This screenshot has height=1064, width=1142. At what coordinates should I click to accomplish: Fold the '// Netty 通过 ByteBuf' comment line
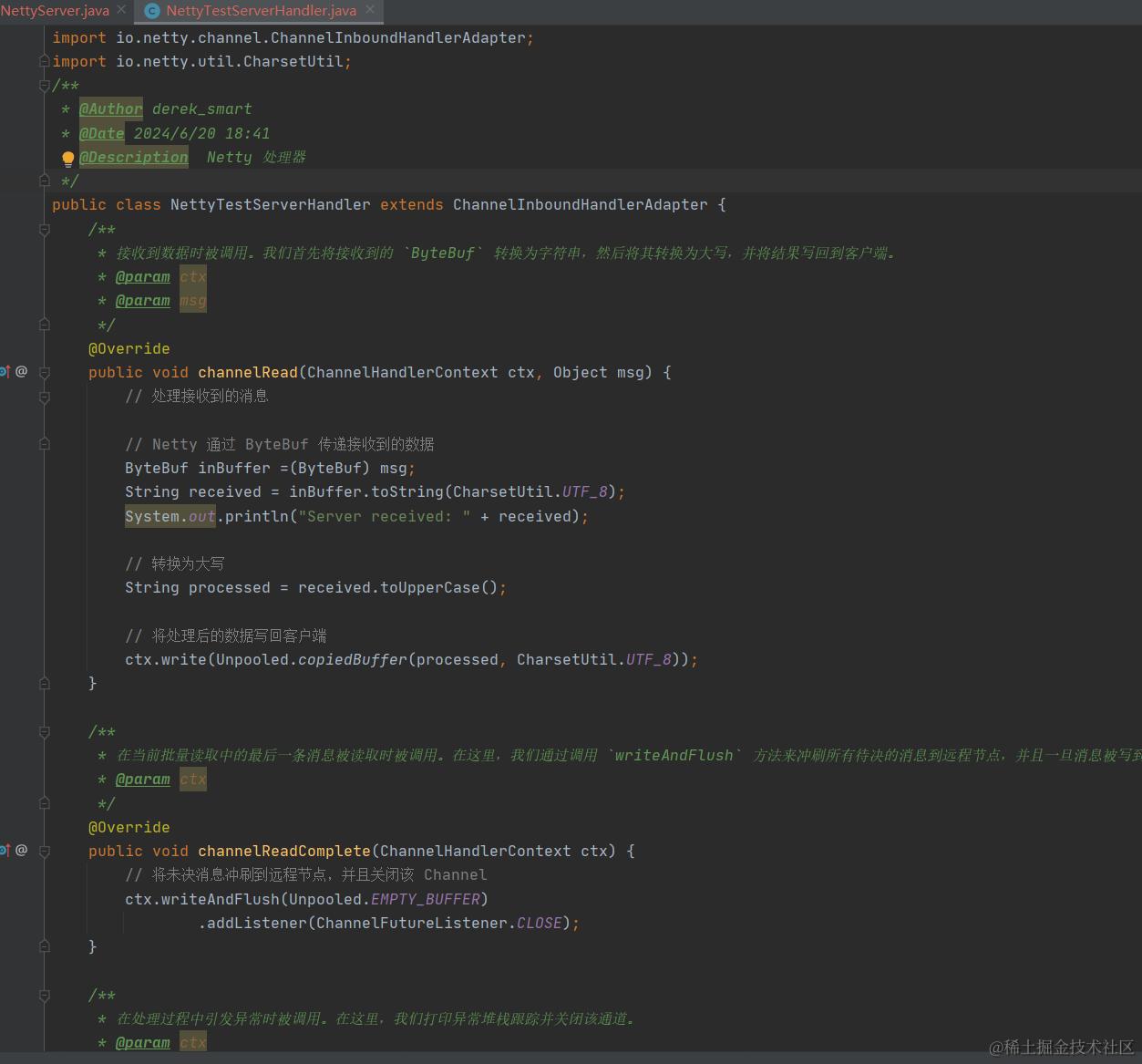pos(44,444)
